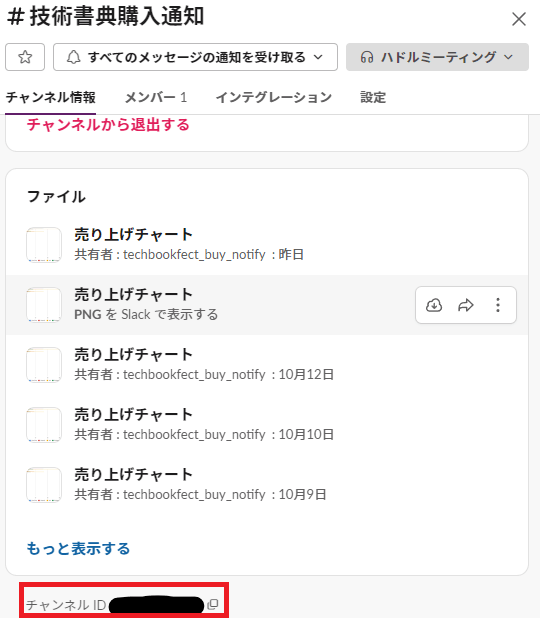This screenshot has height=618, width=540.
Task: Click もっと表示する to show more files
Action: (x=78, y=549)
